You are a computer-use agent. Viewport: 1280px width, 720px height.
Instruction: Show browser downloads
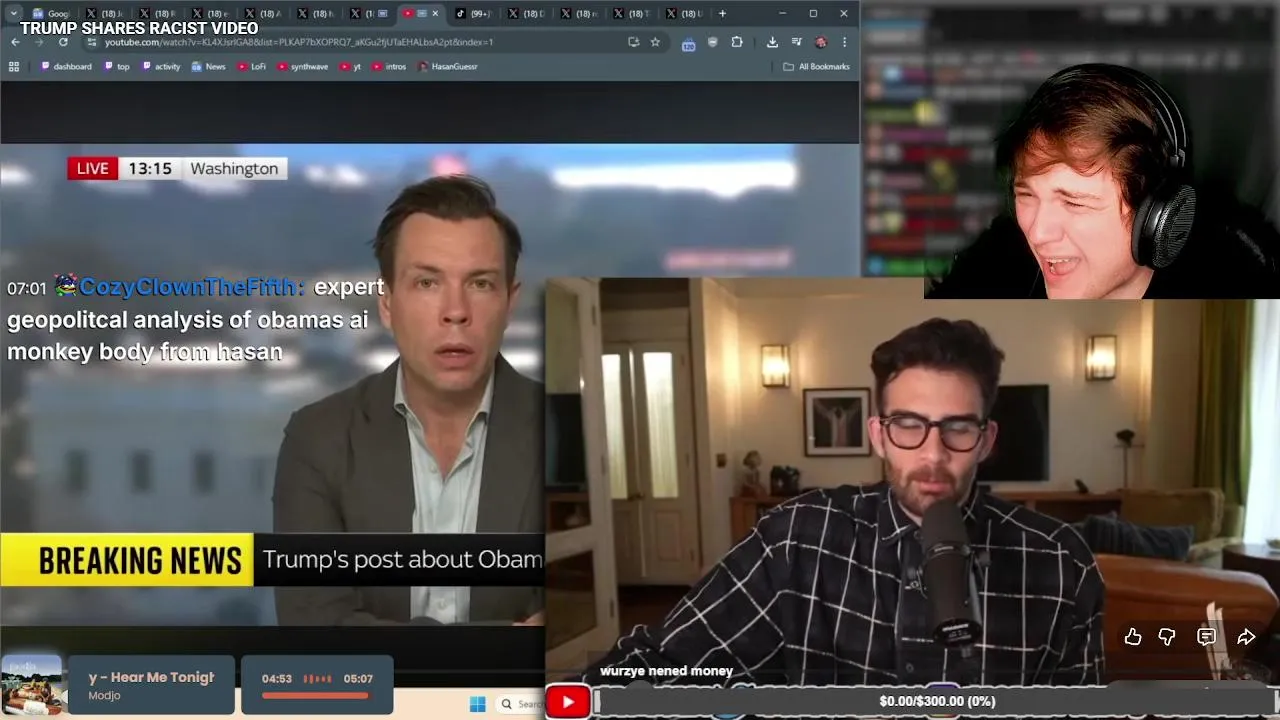tap(772, 42)
